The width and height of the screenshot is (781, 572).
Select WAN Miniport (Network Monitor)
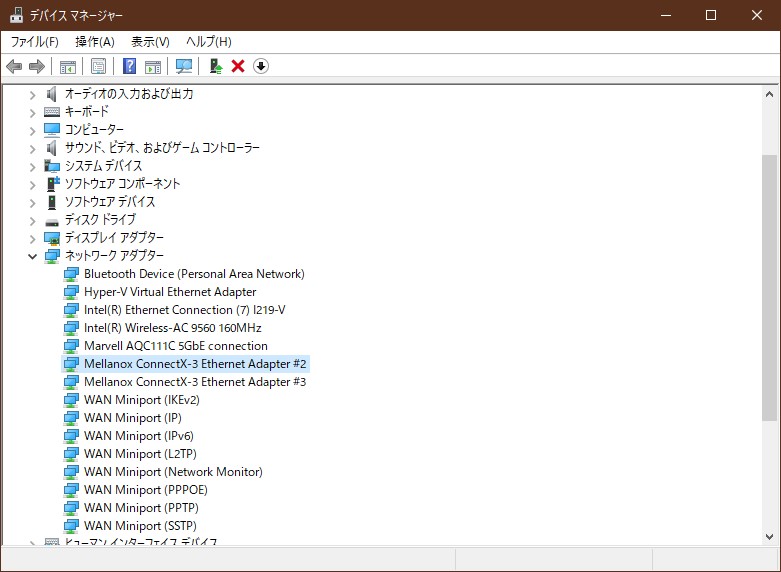point(173,471)
